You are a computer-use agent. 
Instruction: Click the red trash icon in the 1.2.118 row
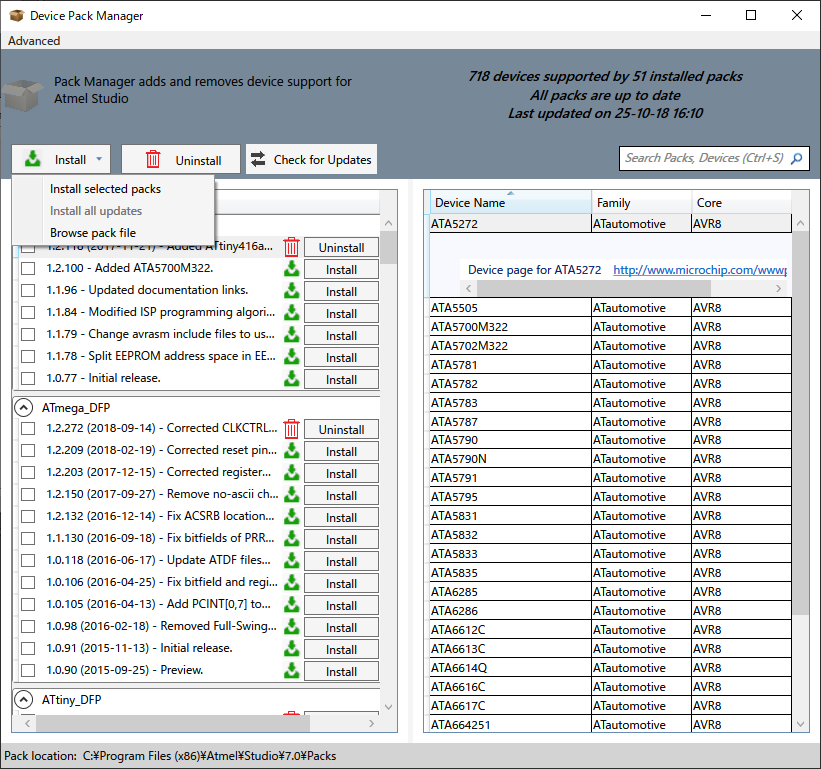292,247
